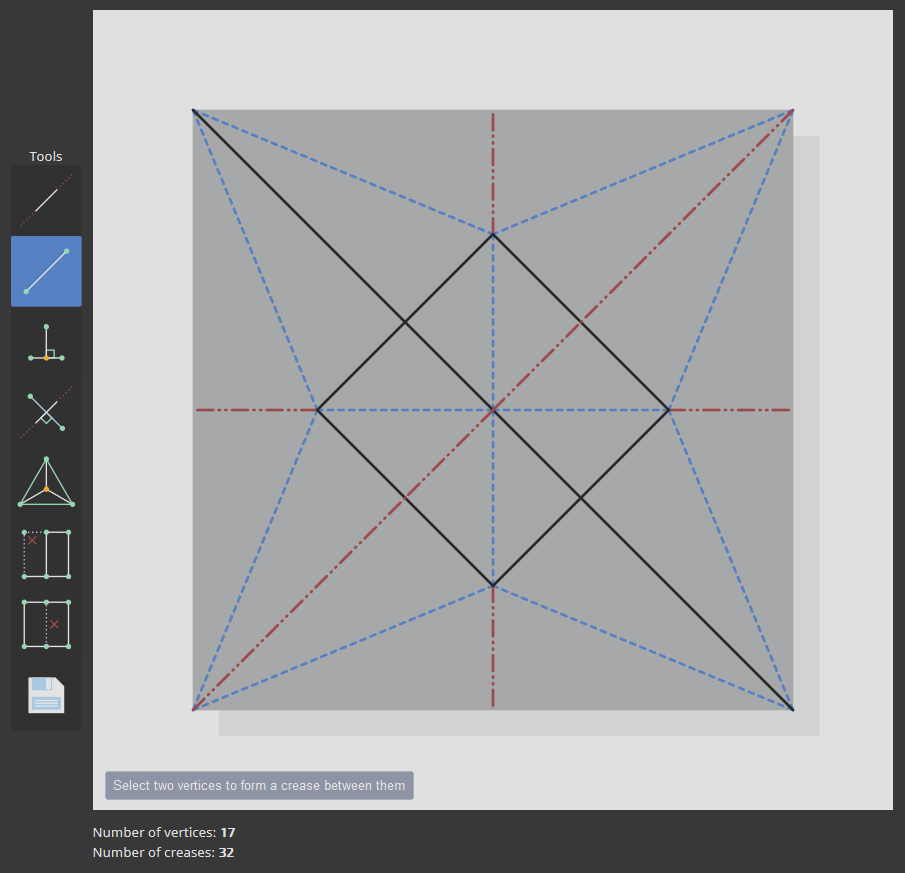Click the center vertex of the crease pattern
Image resolution: width=905 pixels, height=873 pixels.
click(x=493, y=410)
